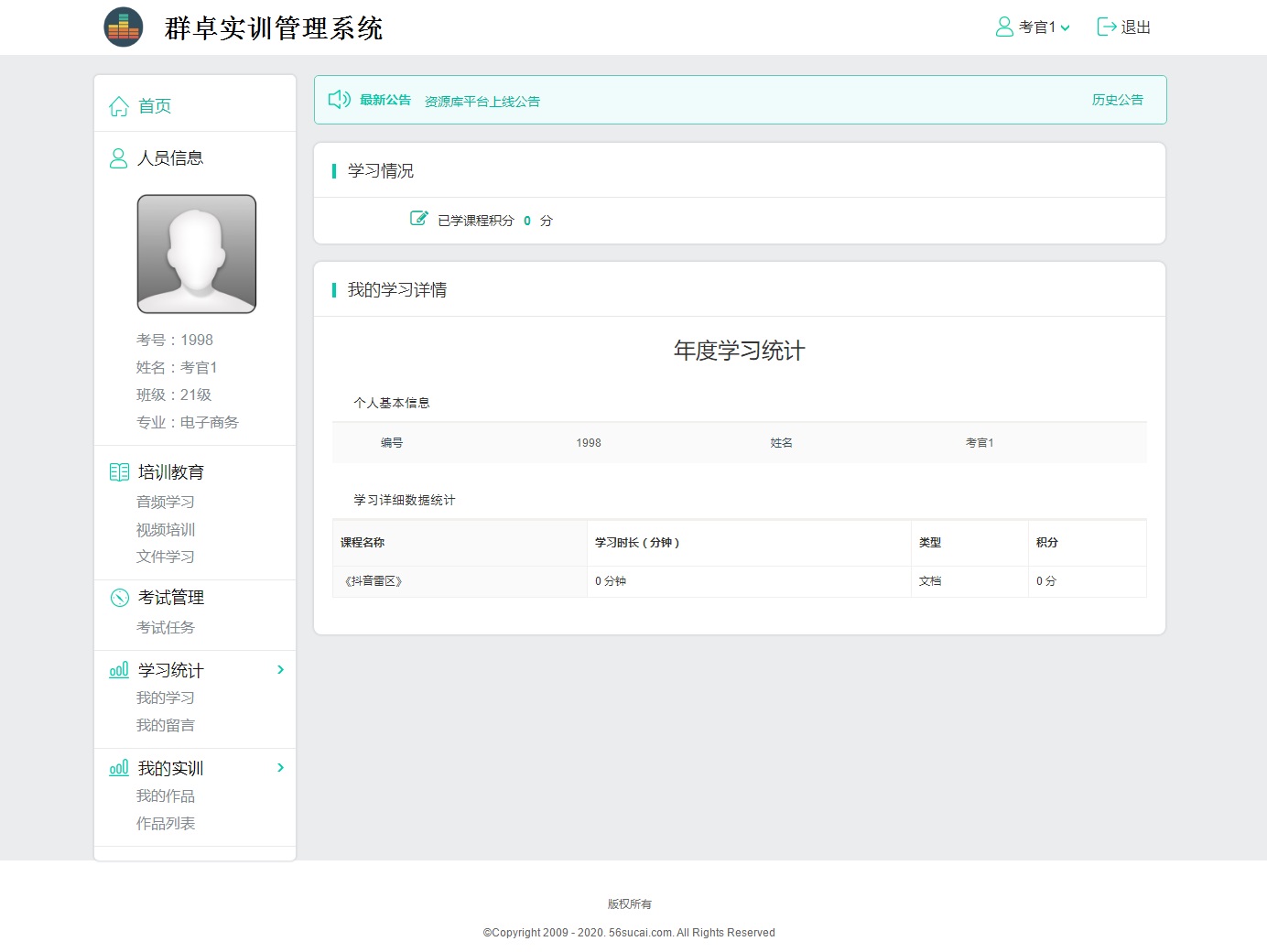Open the 考官1 user dropdown menu
Image resolution: width=1267 pixels, height=952 pixels.
click(x=1033, y=27)
